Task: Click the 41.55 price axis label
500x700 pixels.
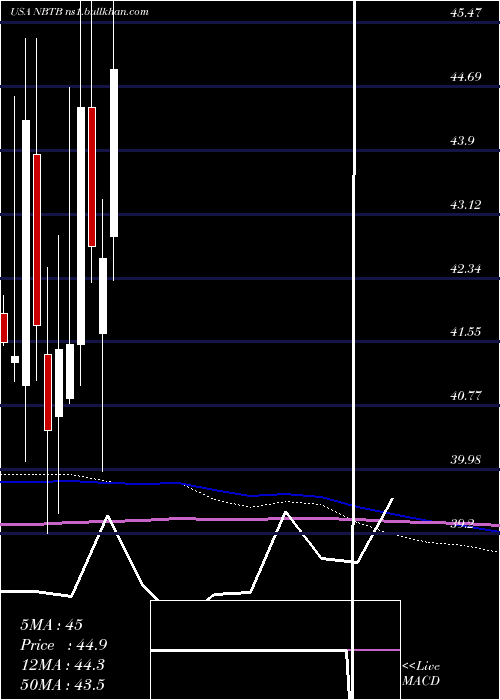Action: tap(466, 332)
